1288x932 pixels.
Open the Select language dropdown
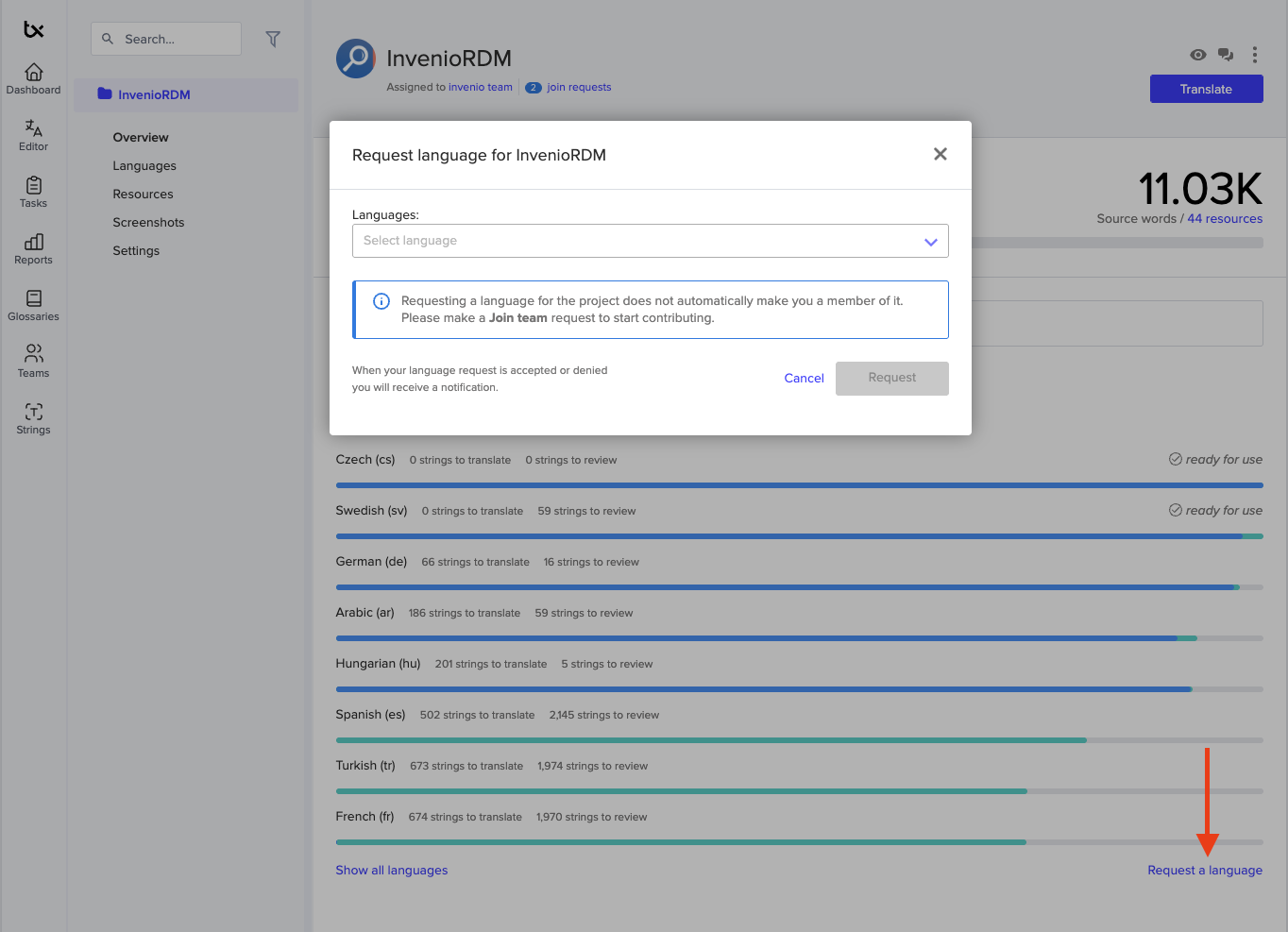coord(651,241)
